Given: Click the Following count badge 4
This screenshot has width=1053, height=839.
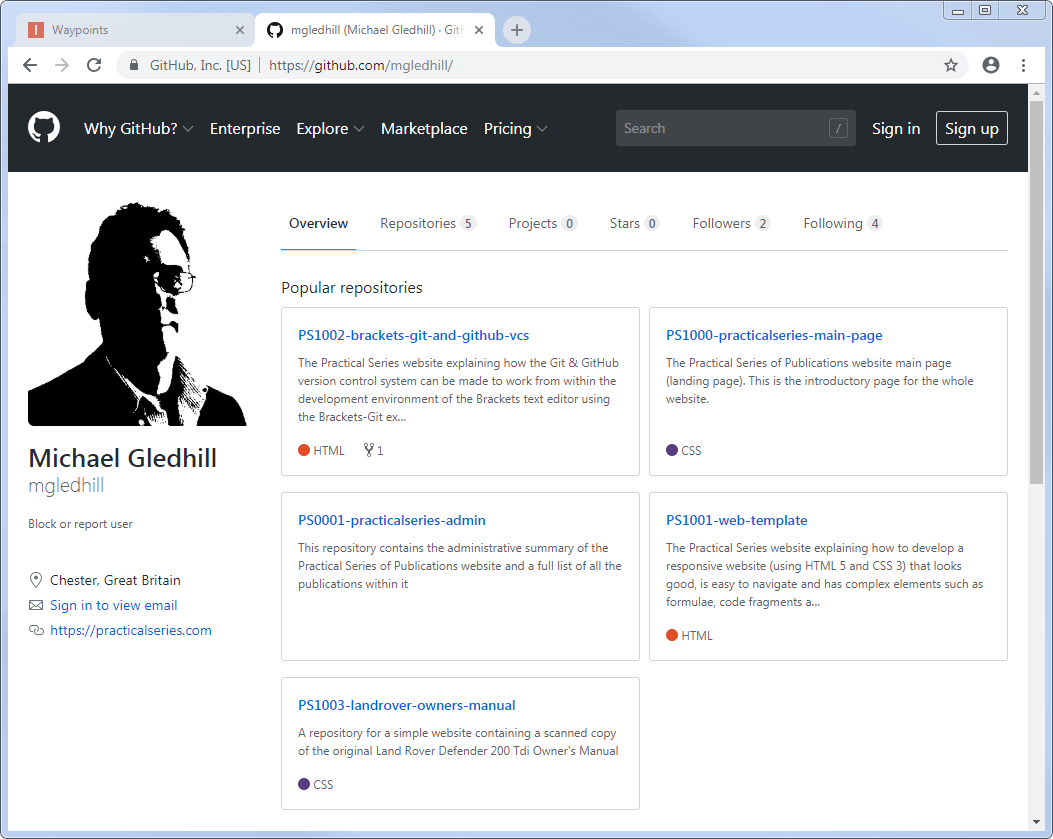Looking at the screenshot, I should 874,223.
